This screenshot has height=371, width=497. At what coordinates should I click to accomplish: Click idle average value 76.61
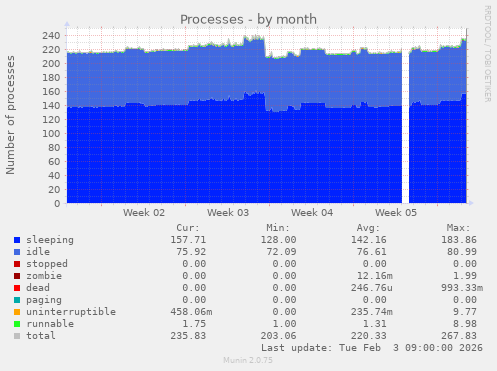click(x=372, y=252)
